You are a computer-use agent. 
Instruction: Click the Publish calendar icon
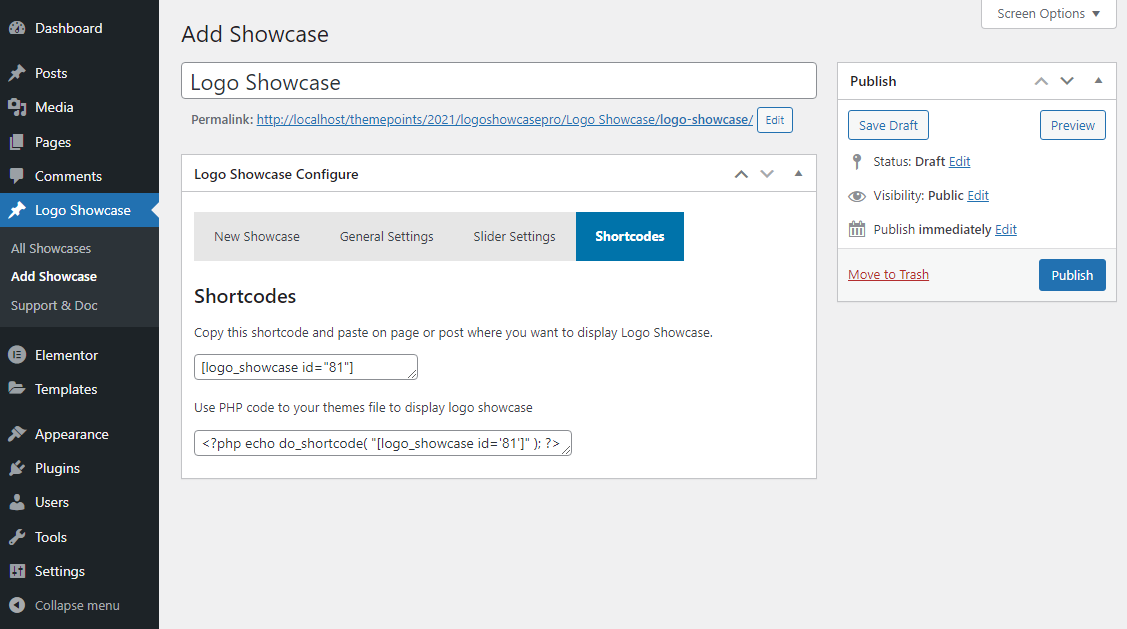[857, 229]
